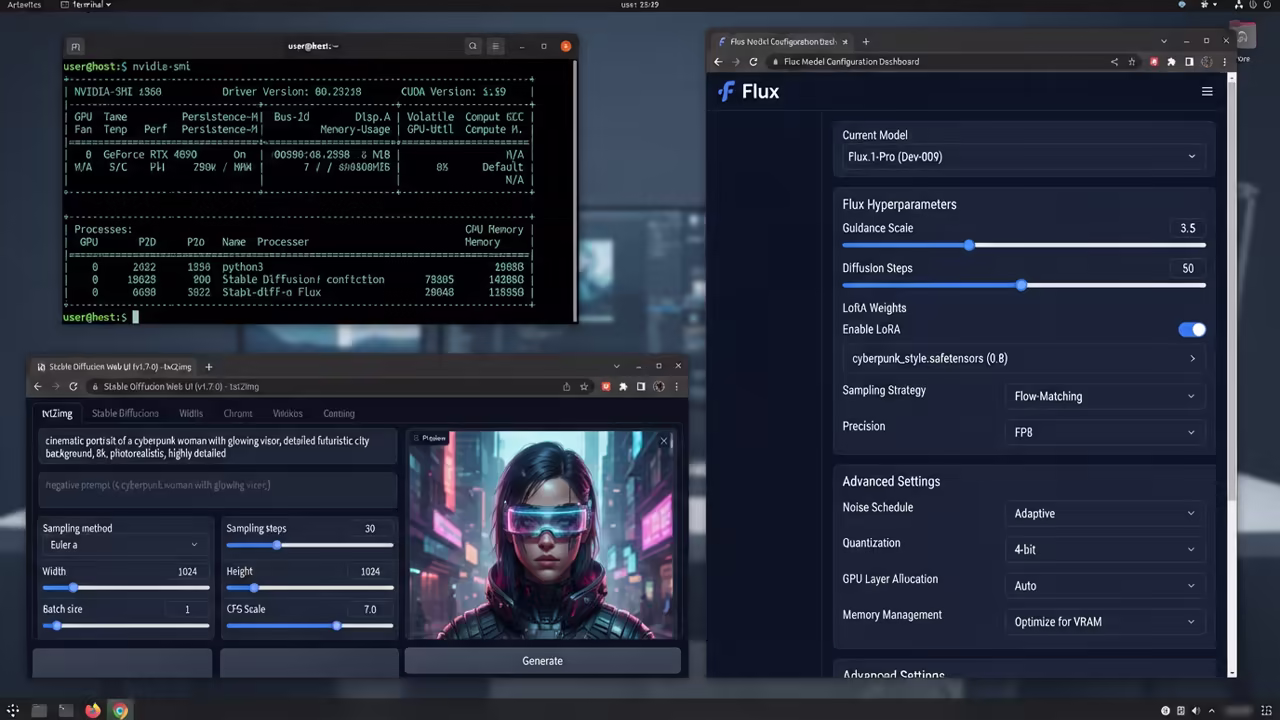Open the Terminal menu in the top bar

[86, 5]
